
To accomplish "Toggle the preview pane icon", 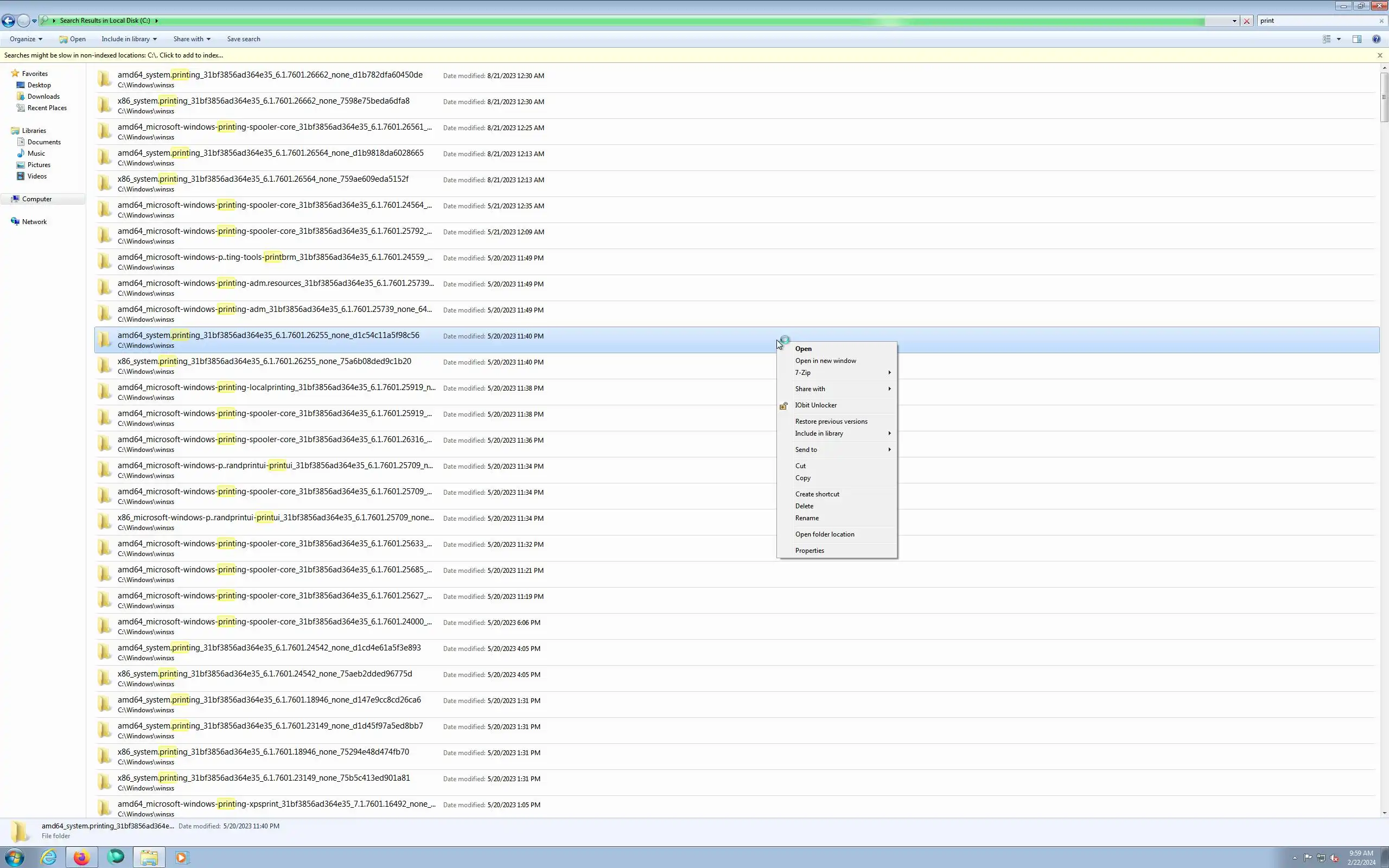I will tap(1356, 39).
